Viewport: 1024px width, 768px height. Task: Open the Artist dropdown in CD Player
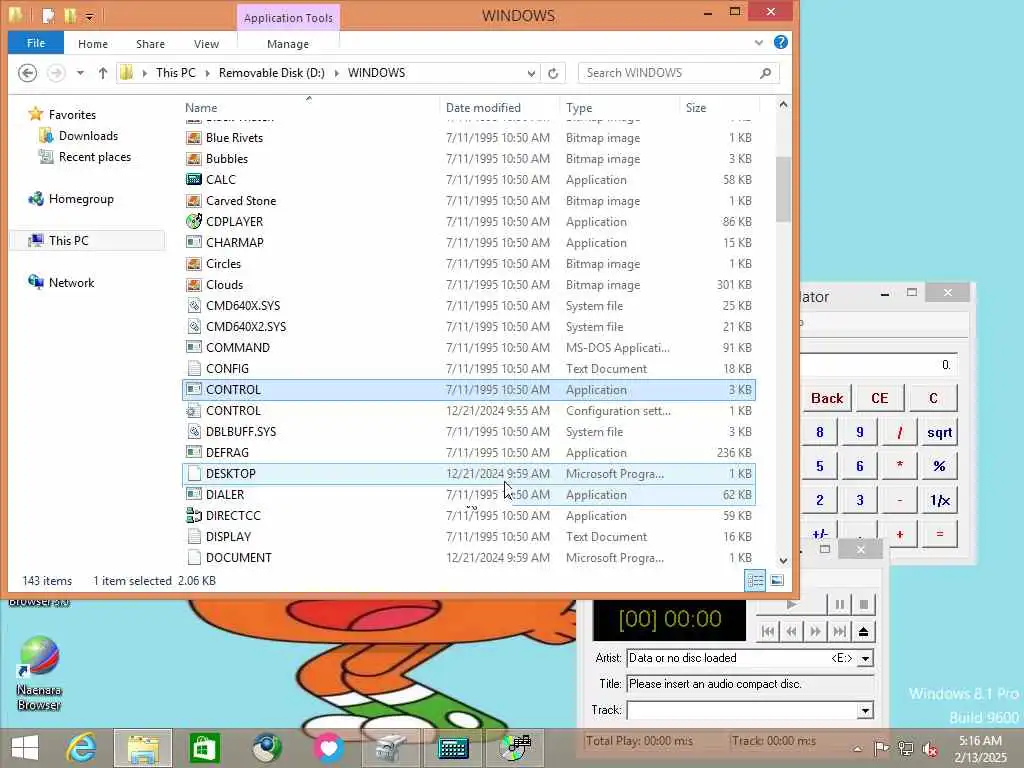(x=865, y=658)
